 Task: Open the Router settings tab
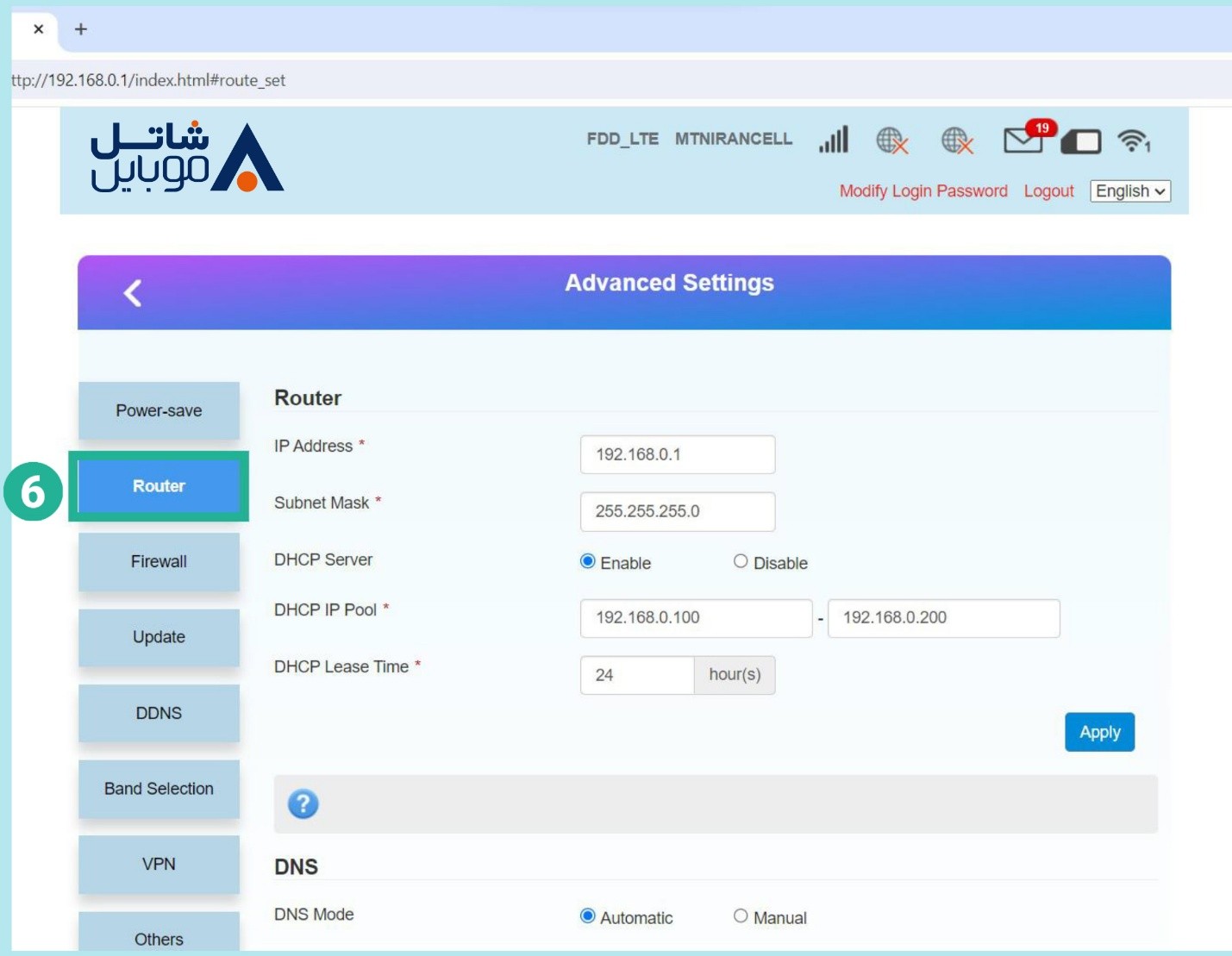coord(159,486)
